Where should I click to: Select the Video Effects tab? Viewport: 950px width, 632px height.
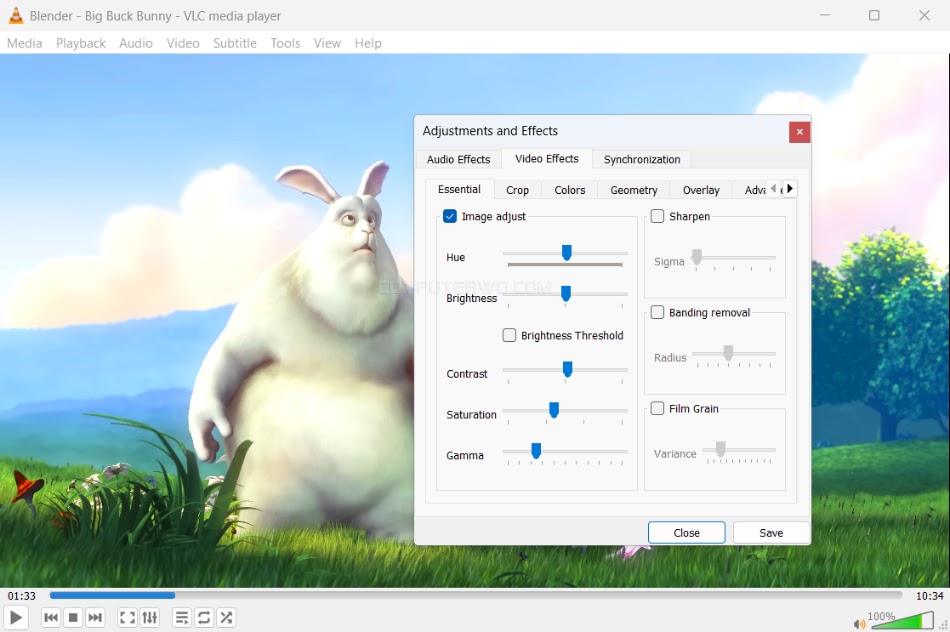point(546,159)
